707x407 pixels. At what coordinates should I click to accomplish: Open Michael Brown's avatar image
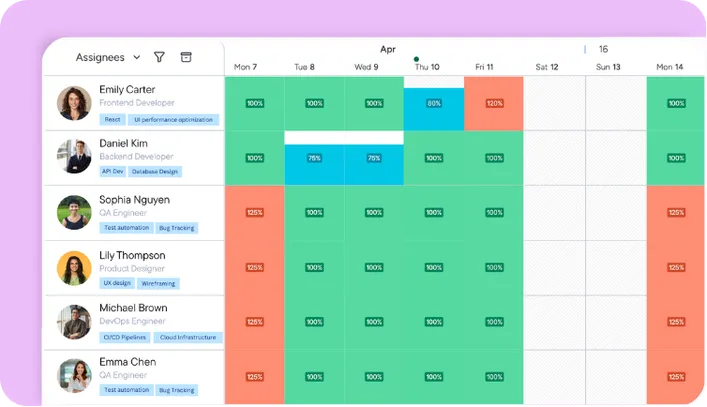74,322
